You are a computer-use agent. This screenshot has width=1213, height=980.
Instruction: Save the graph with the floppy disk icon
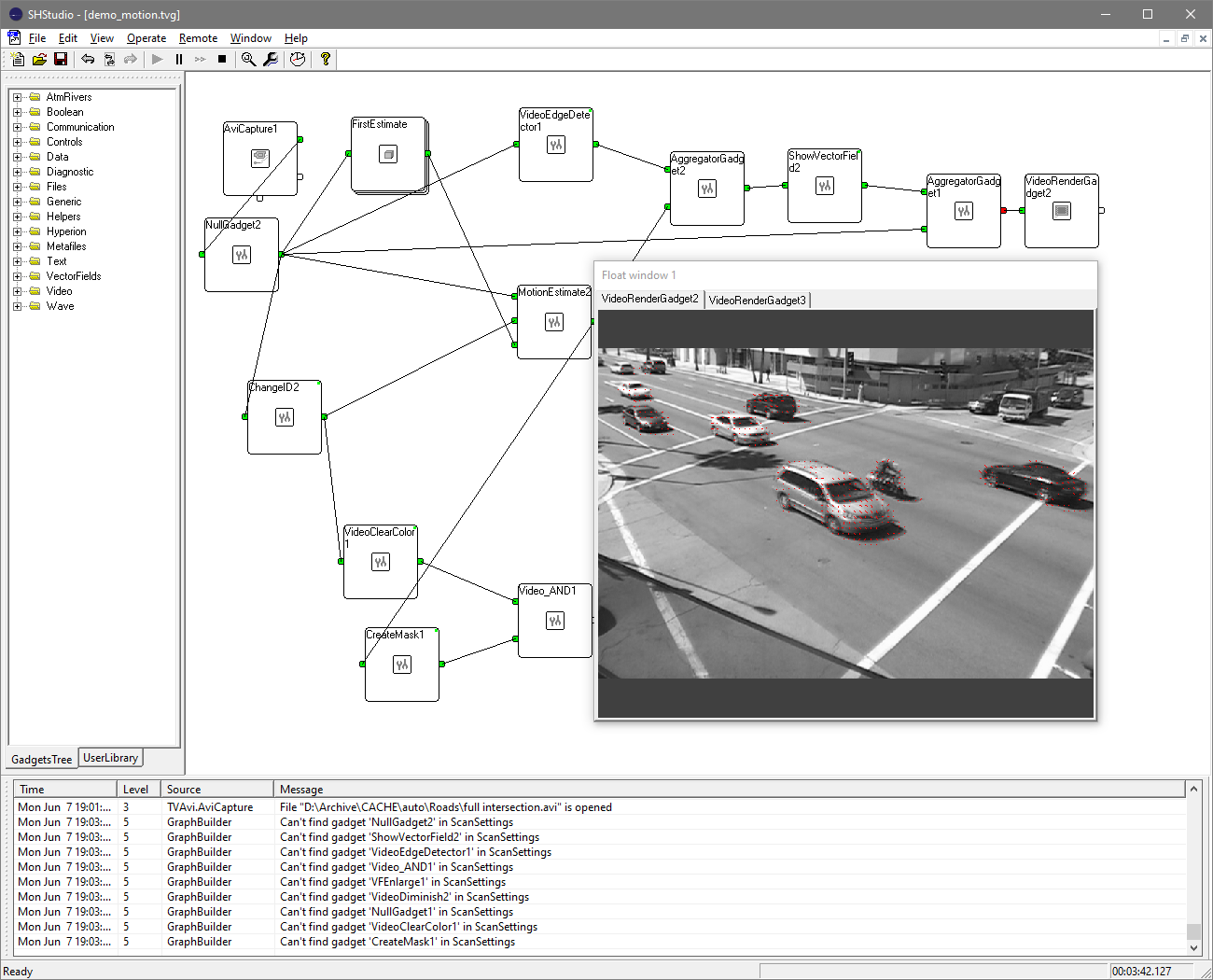point(61,59)
